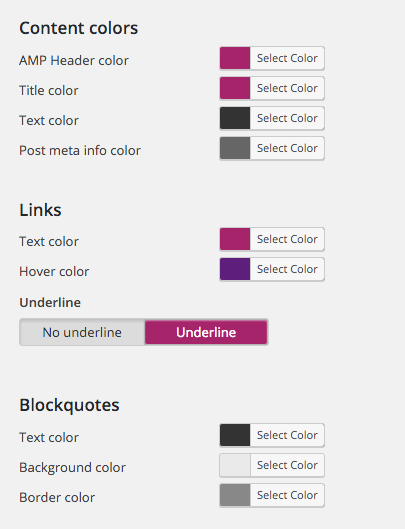Click the Title color magenta swatch
The width and height of the screenshot is (405, 529).
(235, 88)
